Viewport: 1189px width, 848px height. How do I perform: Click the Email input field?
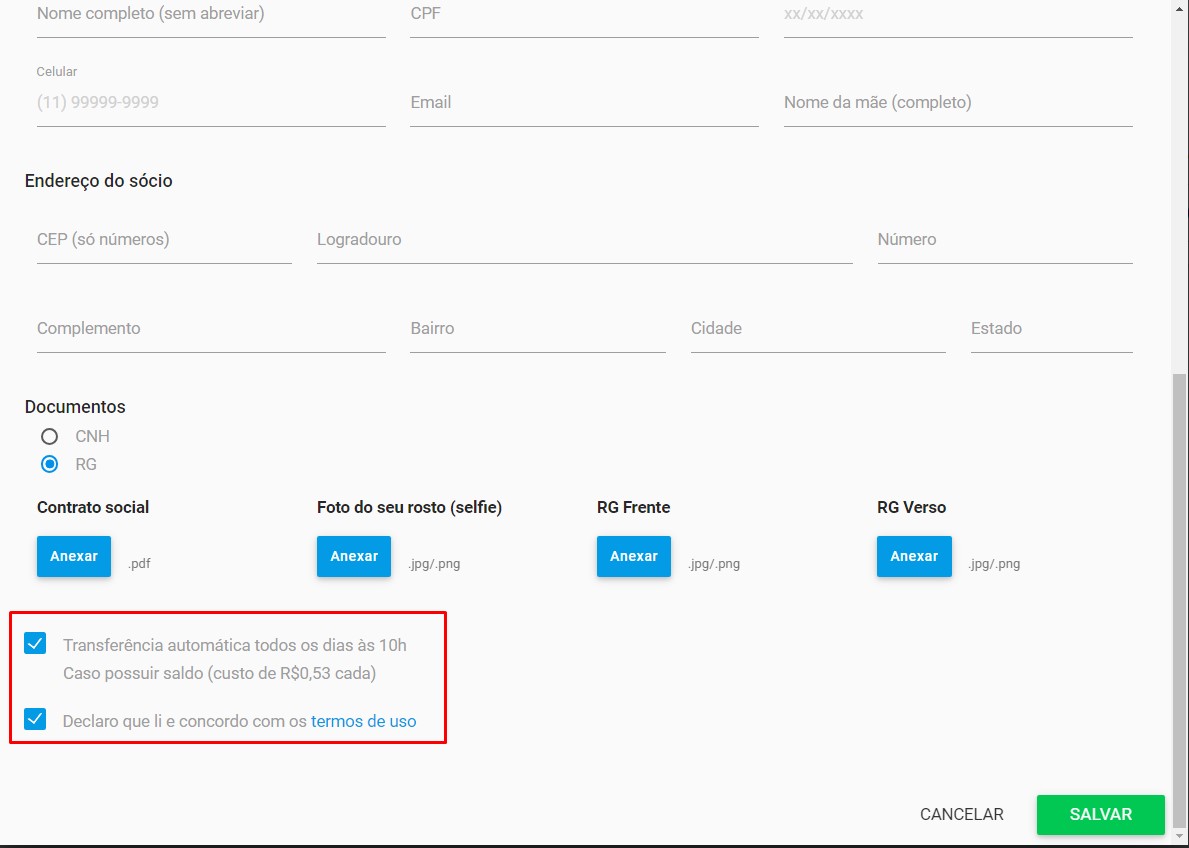(x=584, y=102)
